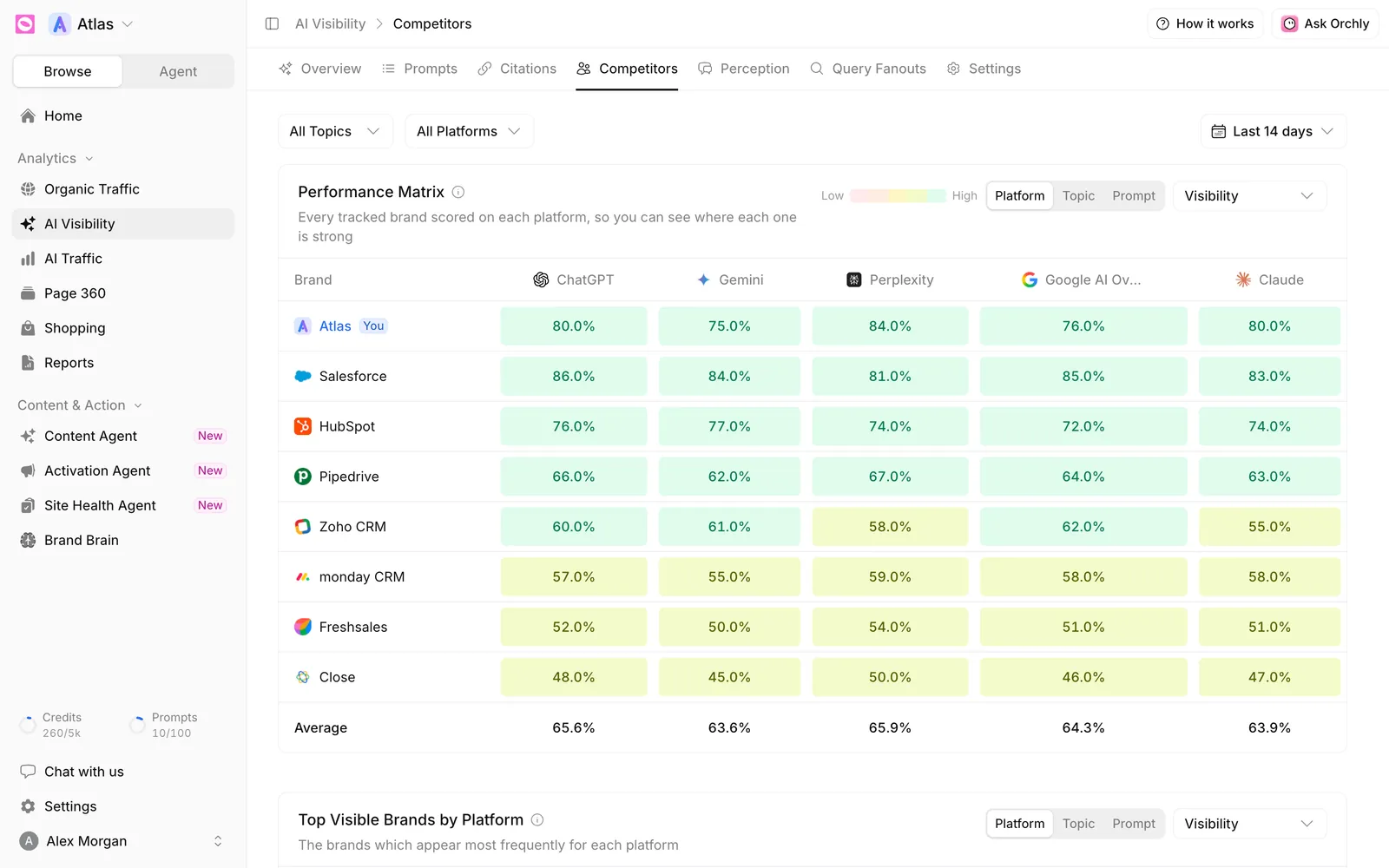Click the Perplexity column logo
The image size is (1389, 868).
click(x=854, y=279)
